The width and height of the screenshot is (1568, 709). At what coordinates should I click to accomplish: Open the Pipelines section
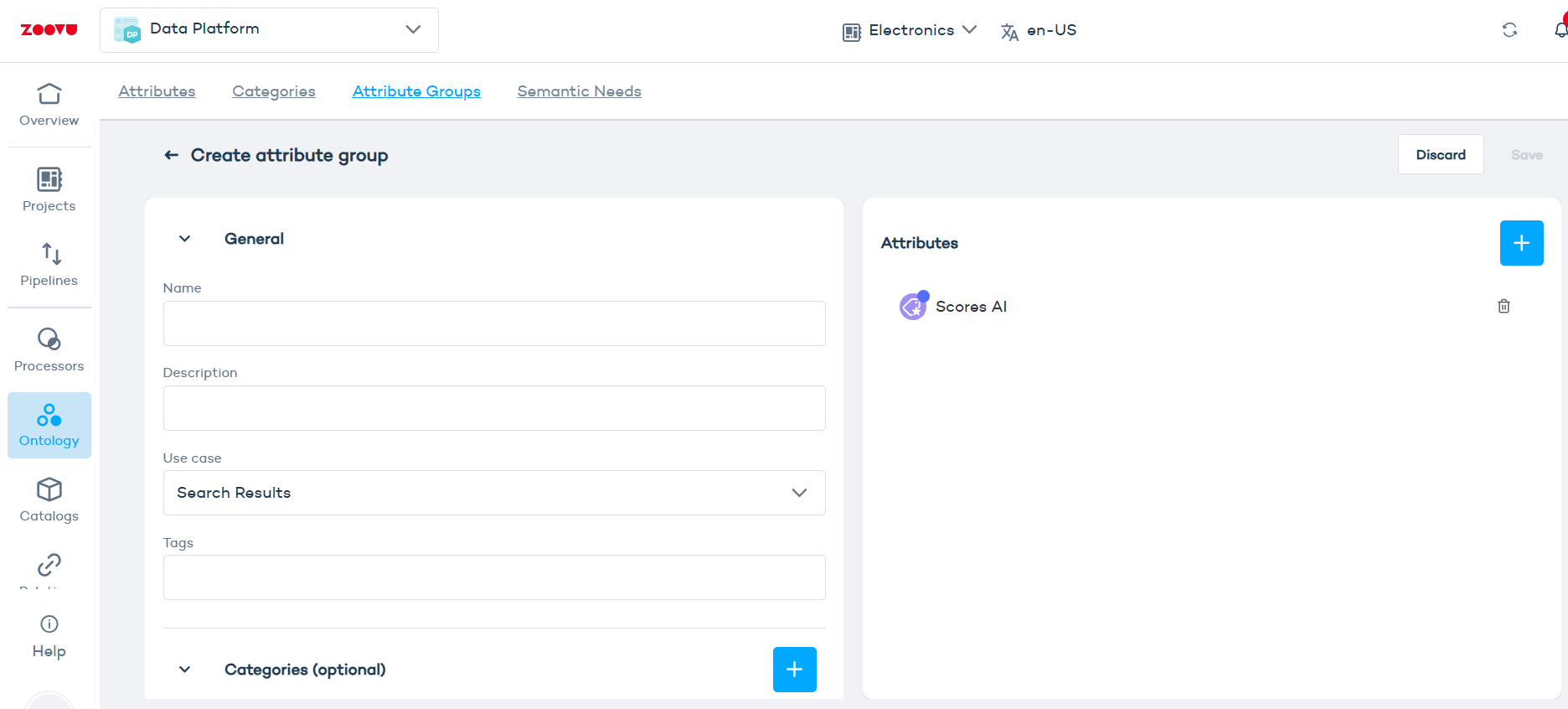pos(49,265)
